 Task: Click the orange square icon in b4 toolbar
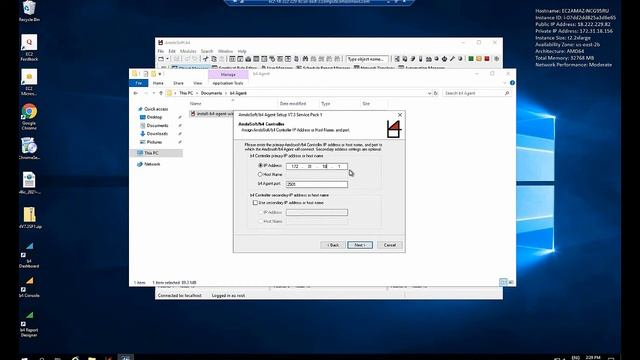479,59
